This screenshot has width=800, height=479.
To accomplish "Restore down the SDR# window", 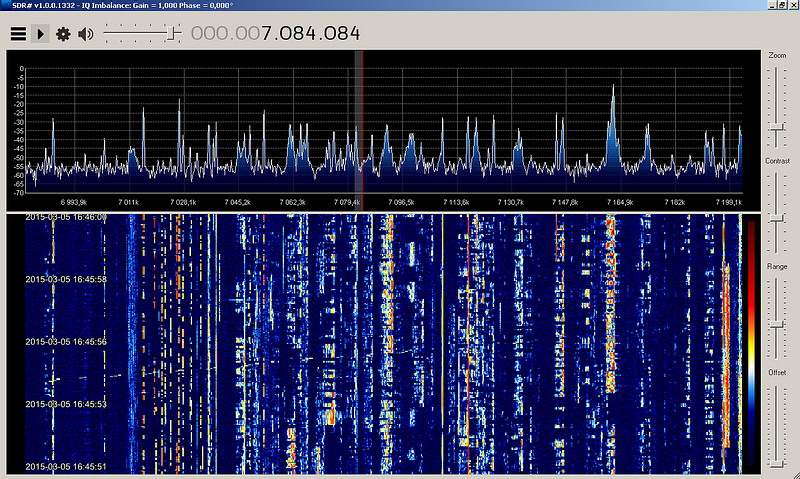I will [x=782, y=5].
